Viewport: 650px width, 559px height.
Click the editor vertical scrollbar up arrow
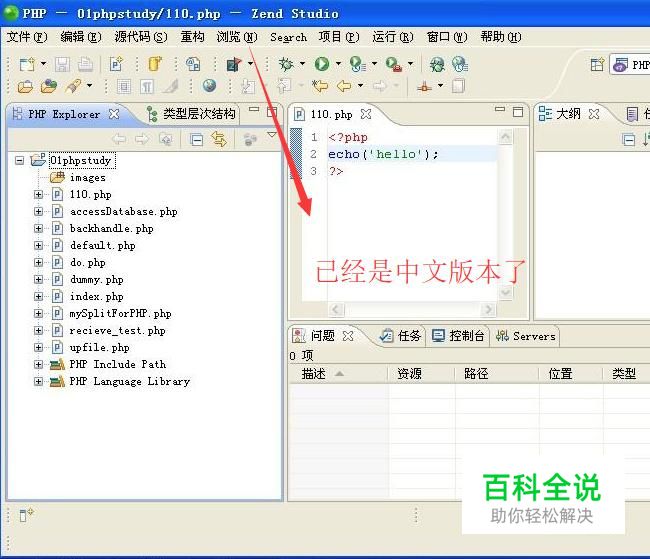pos(506,137)
